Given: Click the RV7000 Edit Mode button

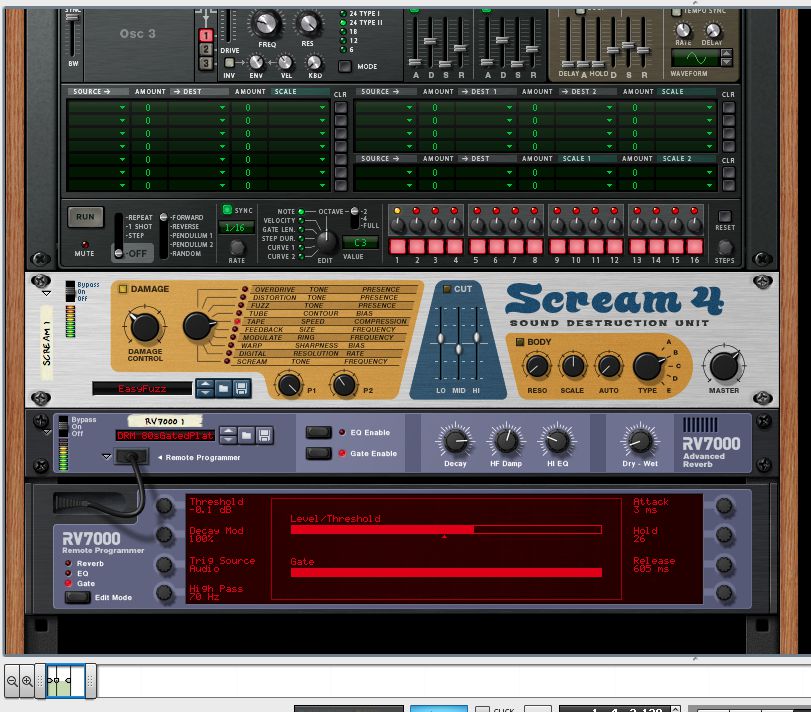Looking at the screenshot, I should point(77,597).
